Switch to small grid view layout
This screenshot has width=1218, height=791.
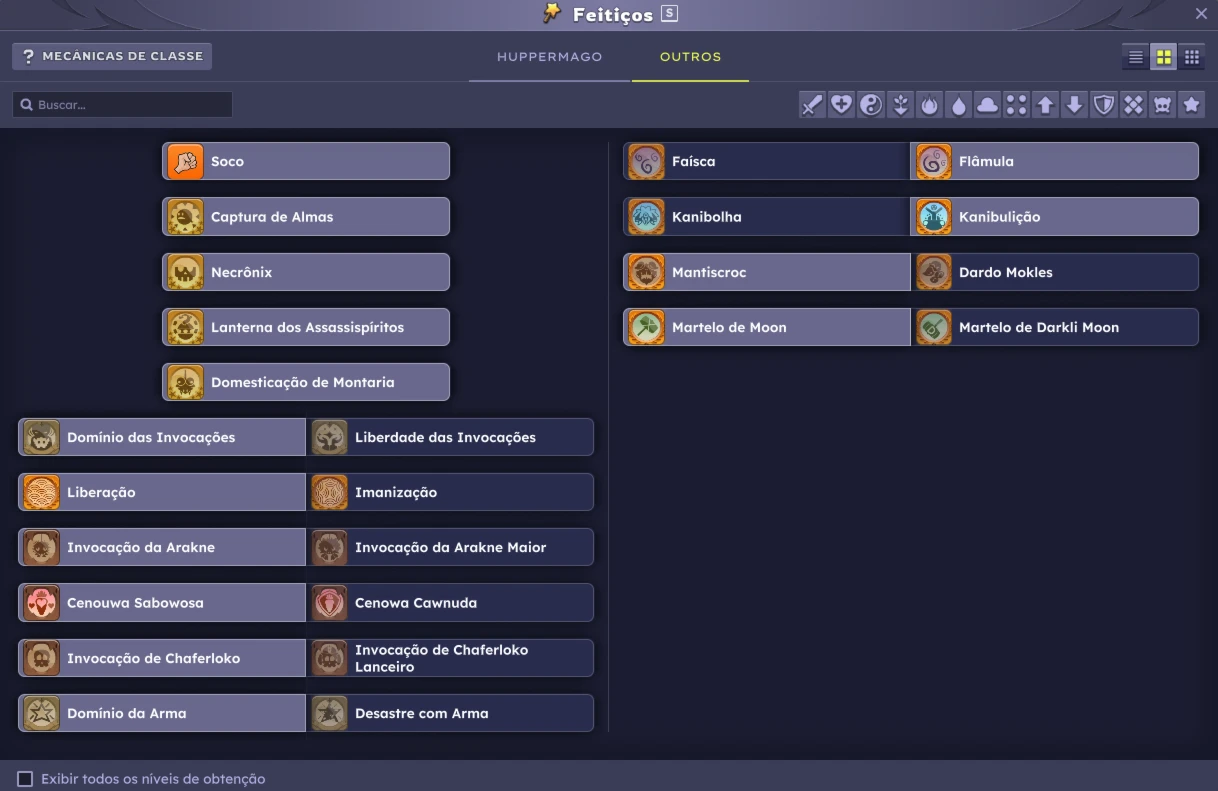[x=1191, y=57]
